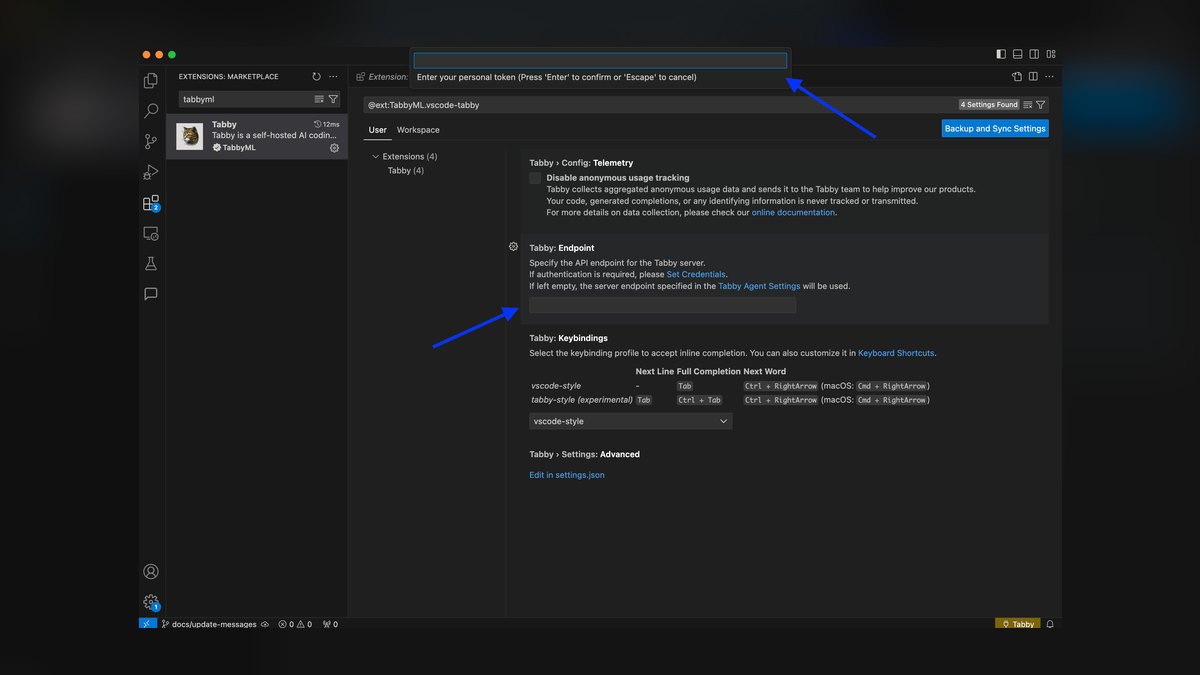
Task: Open notifications bell in status bar
Action: (x=1050, y=624)
